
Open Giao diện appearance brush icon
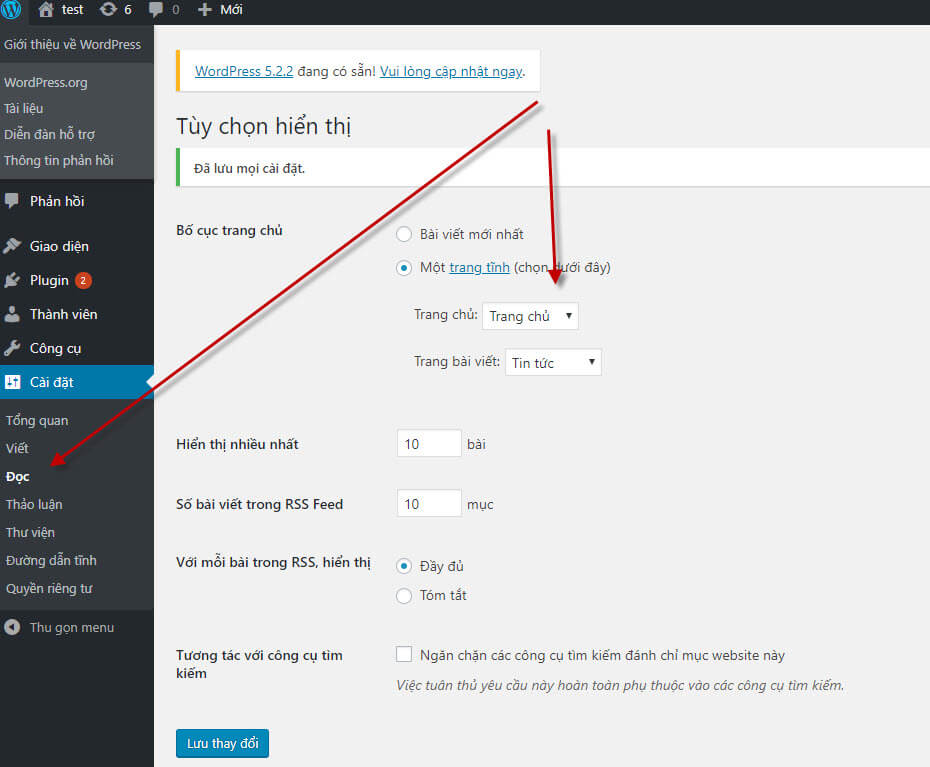12,246
